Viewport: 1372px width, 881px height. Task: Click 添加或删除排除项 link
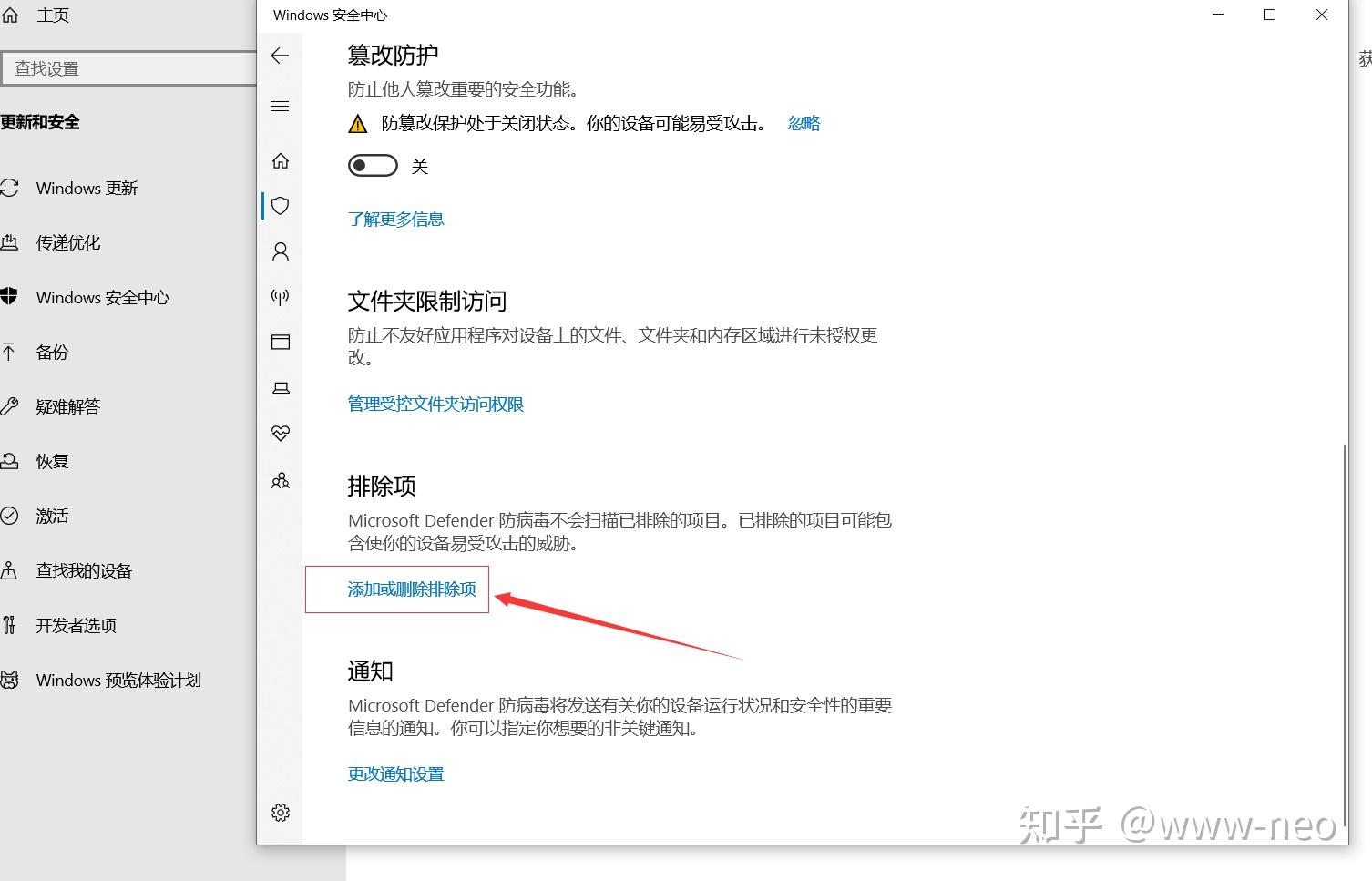pyautogui.click(x=412, y=589)
